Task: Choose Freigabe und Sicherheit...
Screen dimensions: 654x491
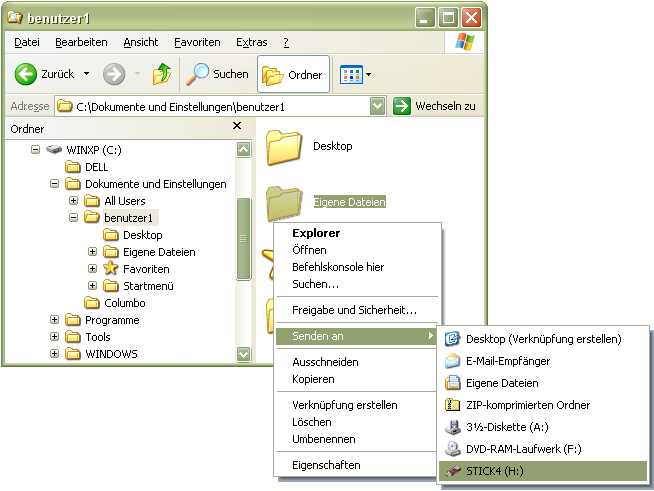Action: click(x=357, y=310)
